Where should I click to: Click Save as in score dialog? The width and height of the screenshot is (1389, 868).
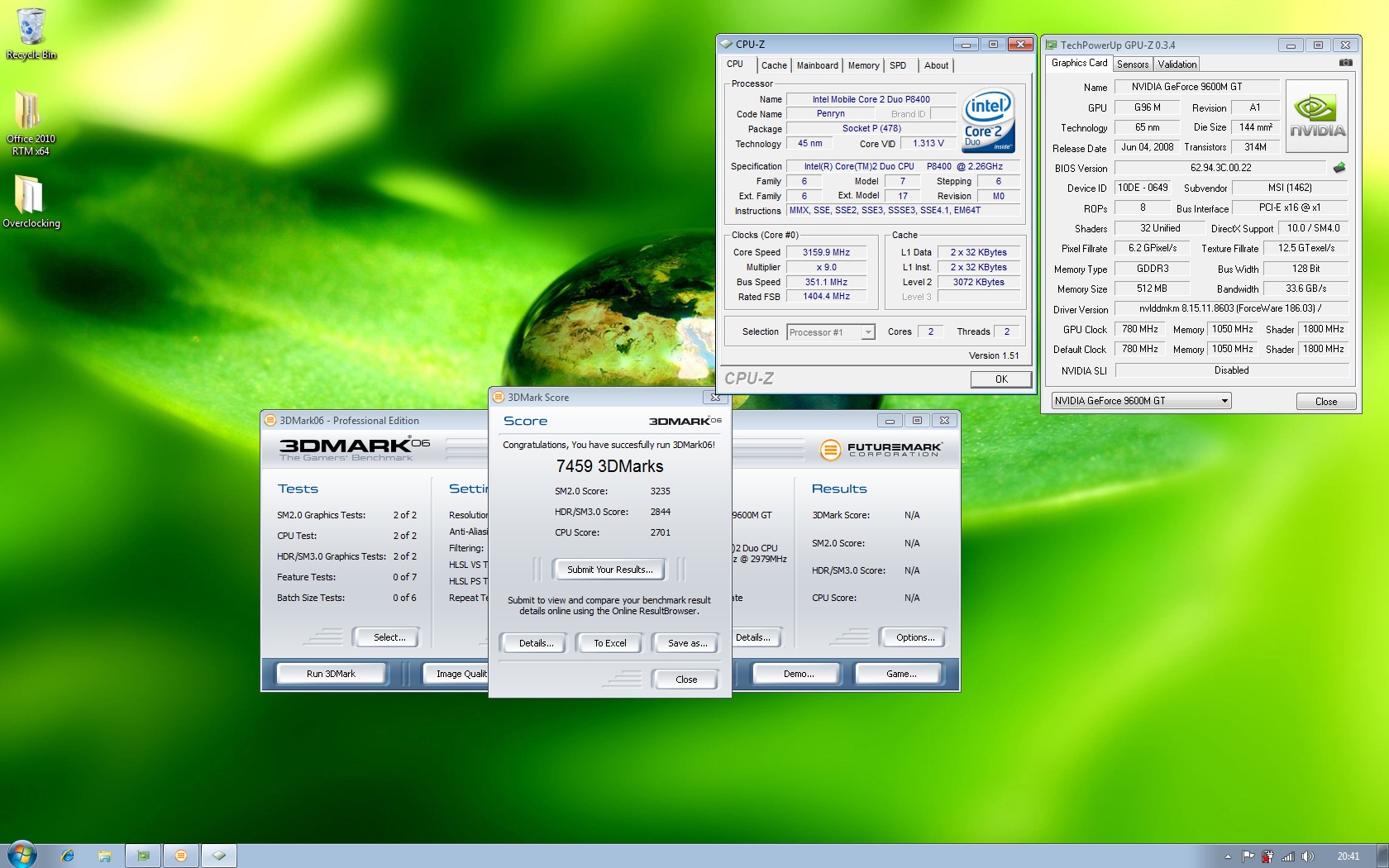[x=687, y=643]
